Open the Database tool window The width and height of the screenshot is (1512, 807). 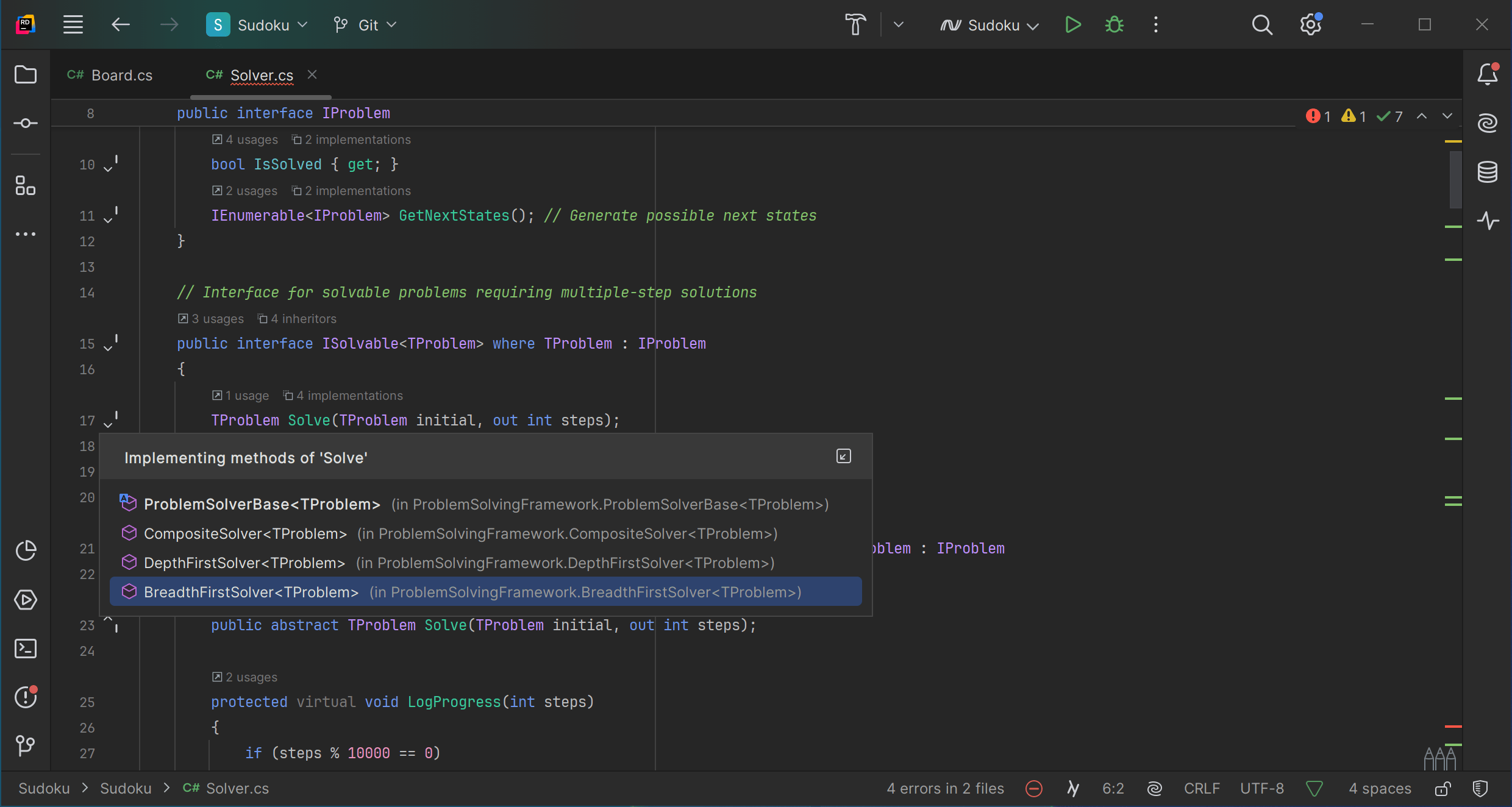click(x=1488, y=172)
